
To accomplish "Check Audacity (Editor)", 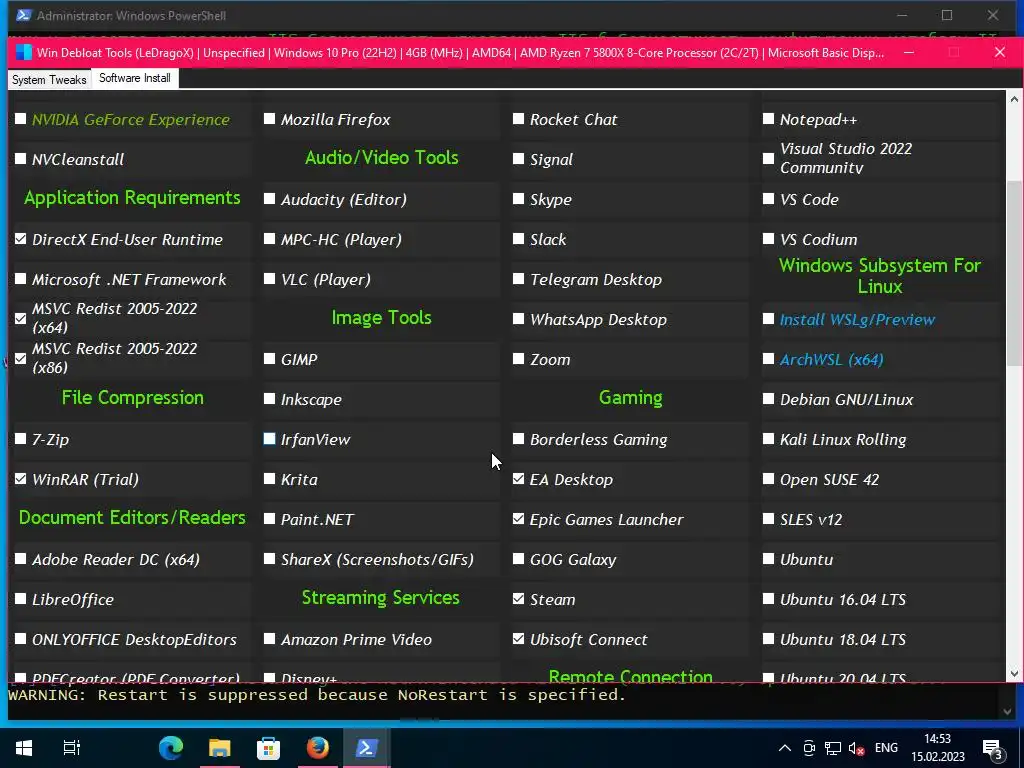I will [270, 199].
